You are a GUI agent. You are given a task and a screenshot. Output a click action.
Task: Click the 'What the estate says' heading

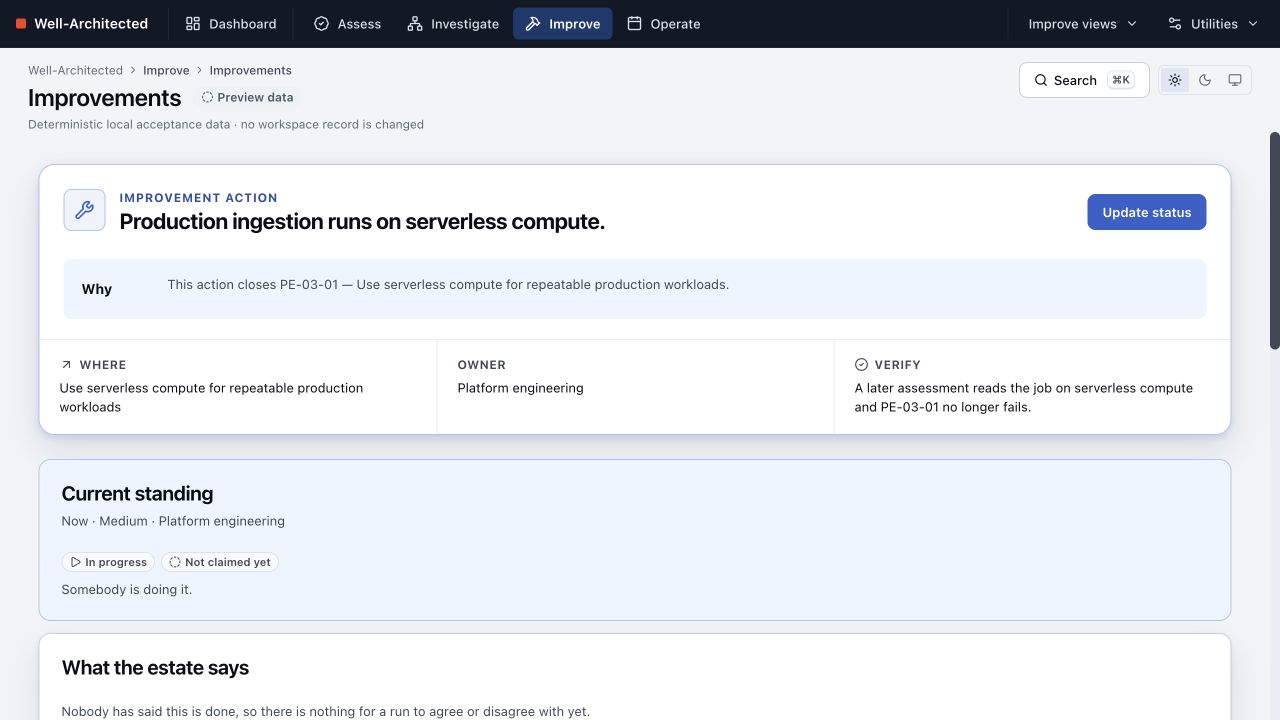[x=155, y=668]
